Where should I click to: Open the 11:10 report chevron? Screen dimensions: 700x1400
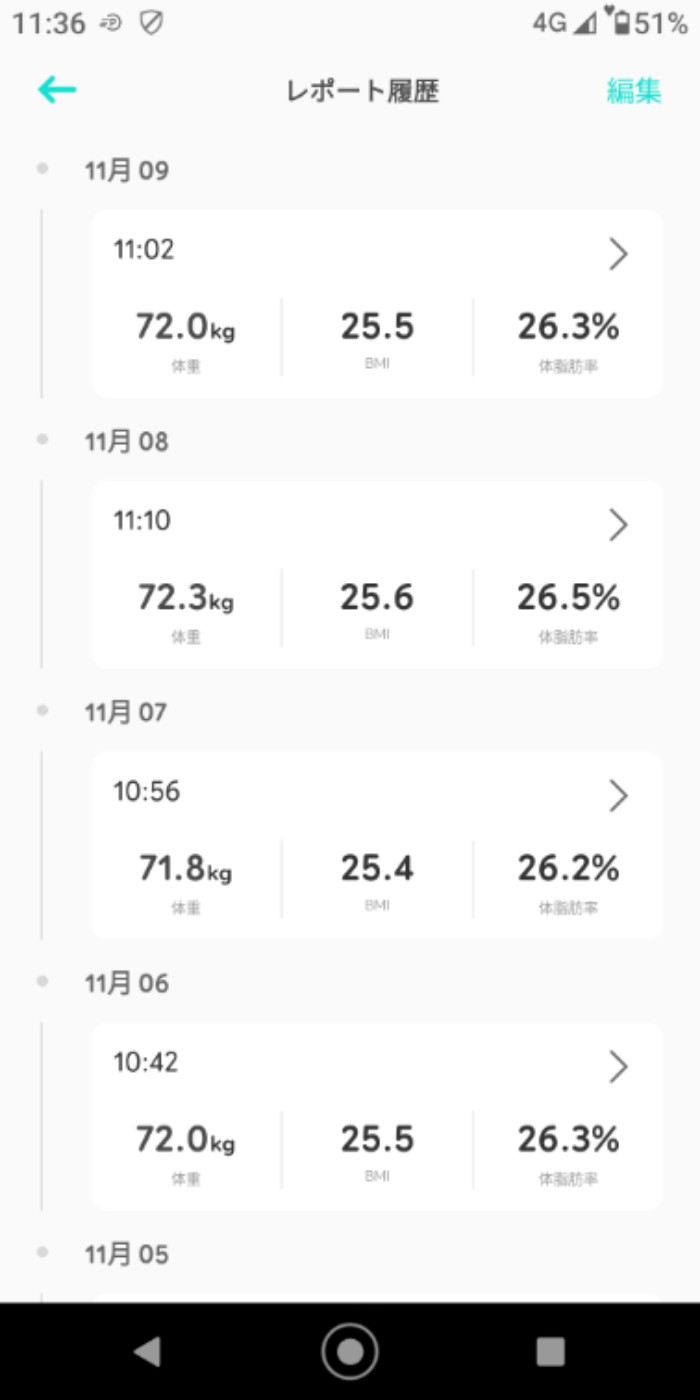618,525
